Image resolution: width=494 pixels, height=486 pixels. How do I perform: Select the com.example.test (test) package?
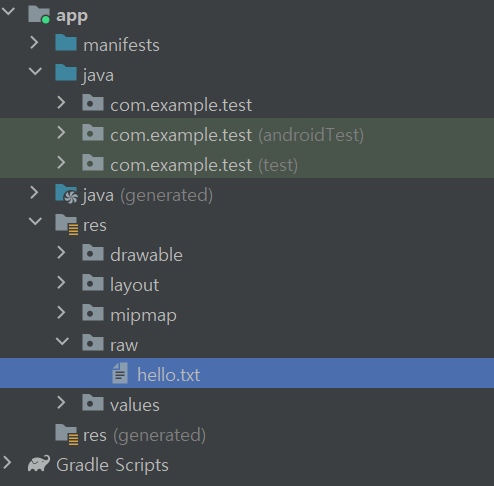point(247,163)
